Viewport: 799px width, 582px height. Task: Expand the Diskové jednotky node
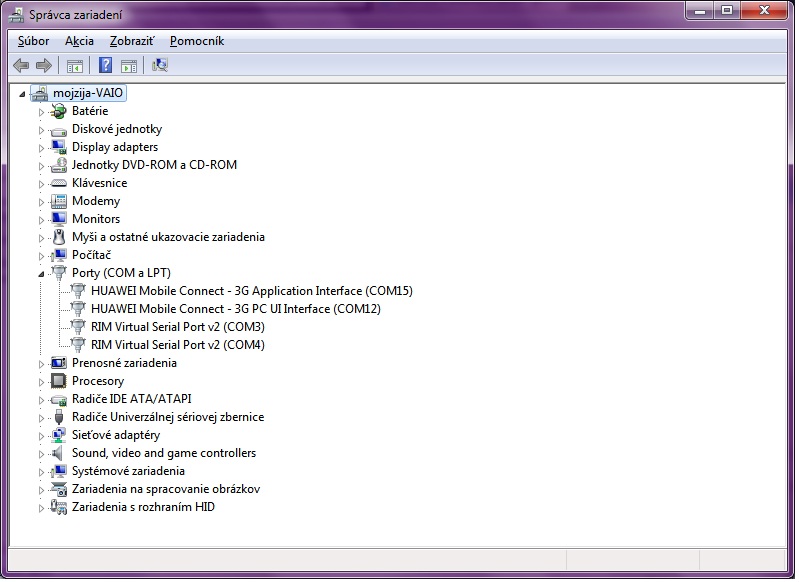[x=42, y=129]
